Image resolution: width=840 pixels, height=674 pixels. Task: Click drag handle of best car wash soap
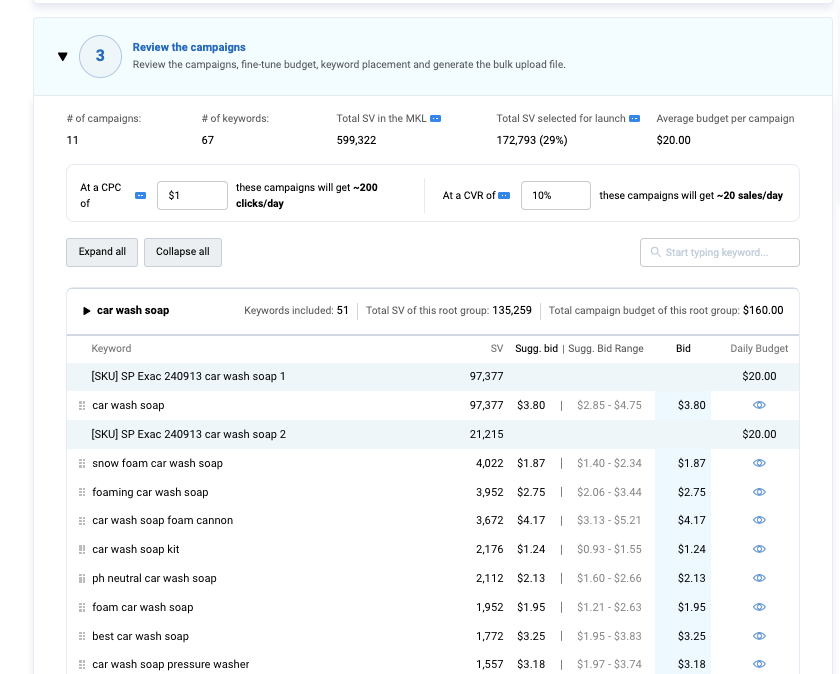tap(82, 636)
